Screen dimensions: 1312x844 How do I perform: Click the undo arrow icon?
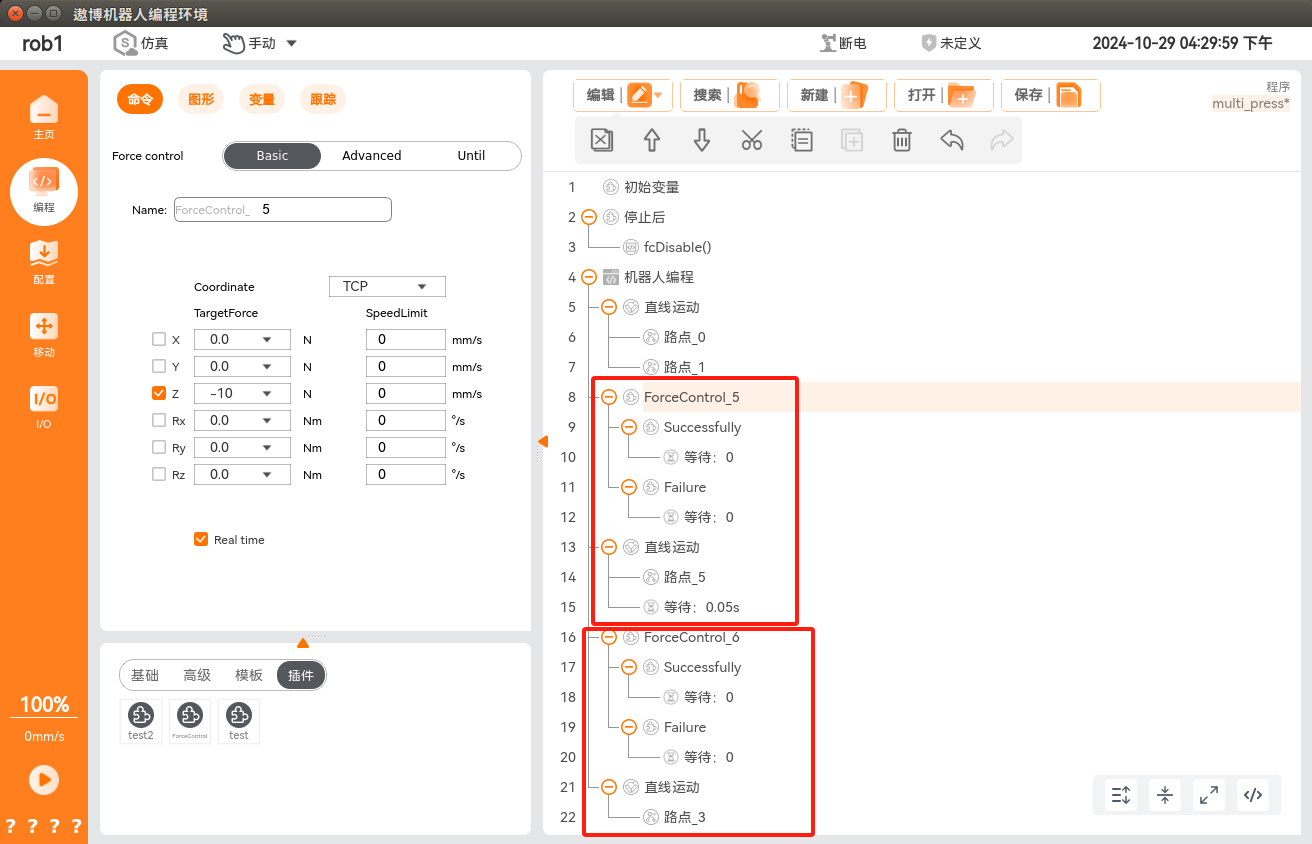click(x=952, y=140)
